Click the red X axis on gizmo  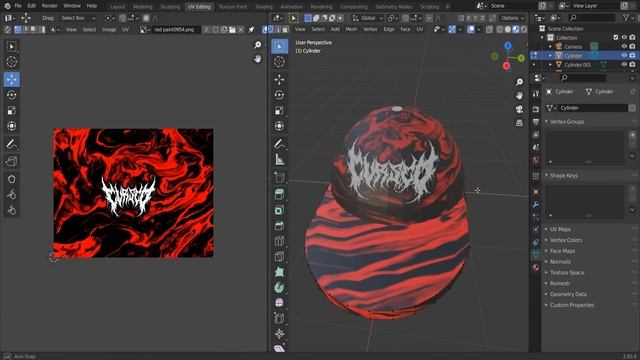pyautogui.click(x=506, y=66)
